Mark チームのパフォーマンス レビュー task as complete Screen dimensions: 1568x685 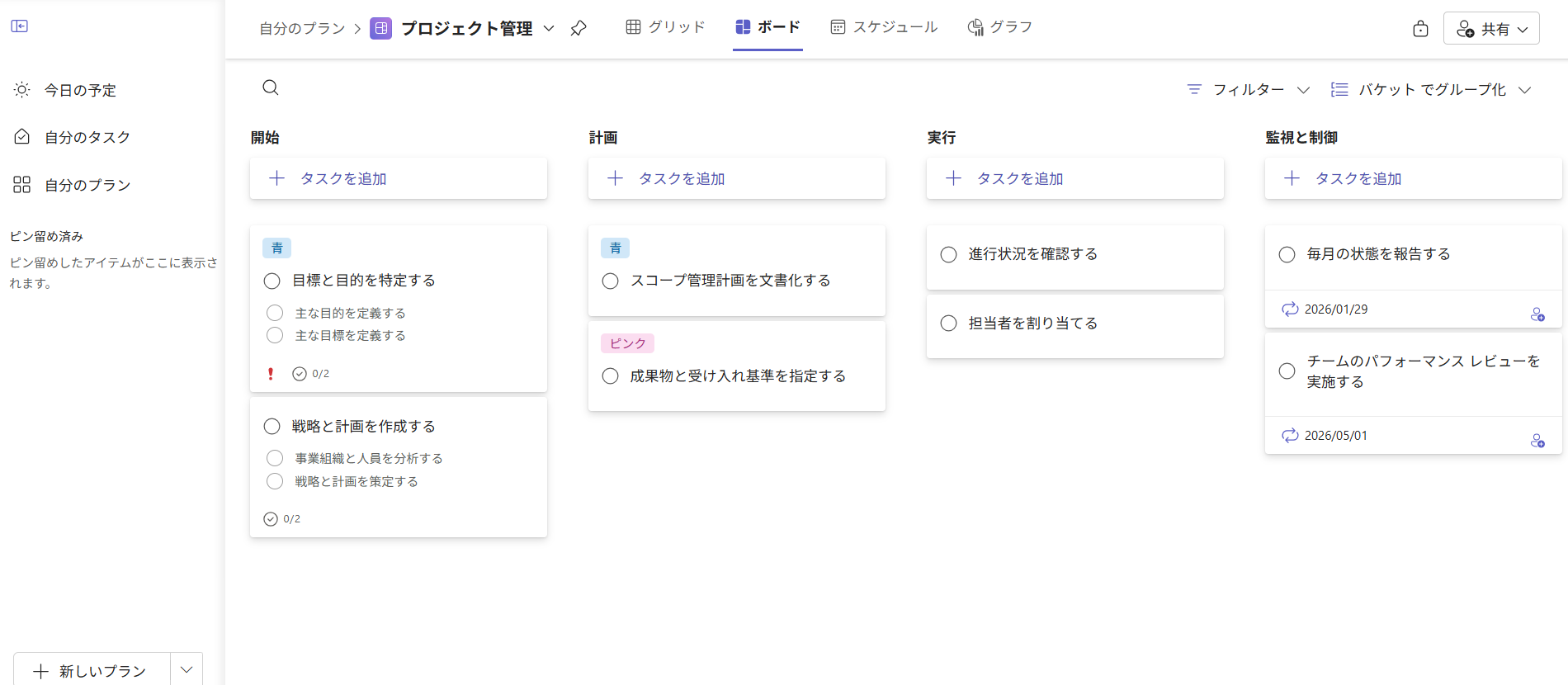click(1287, 371)
